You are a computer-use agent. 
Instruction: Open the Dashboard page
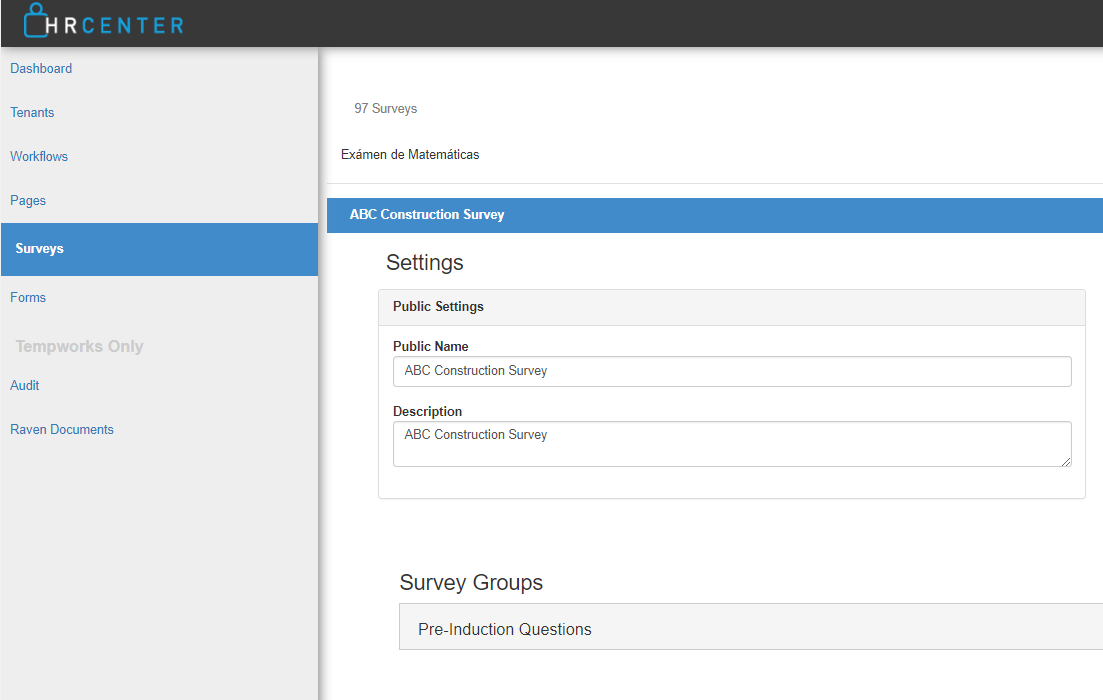pos(41,69)
